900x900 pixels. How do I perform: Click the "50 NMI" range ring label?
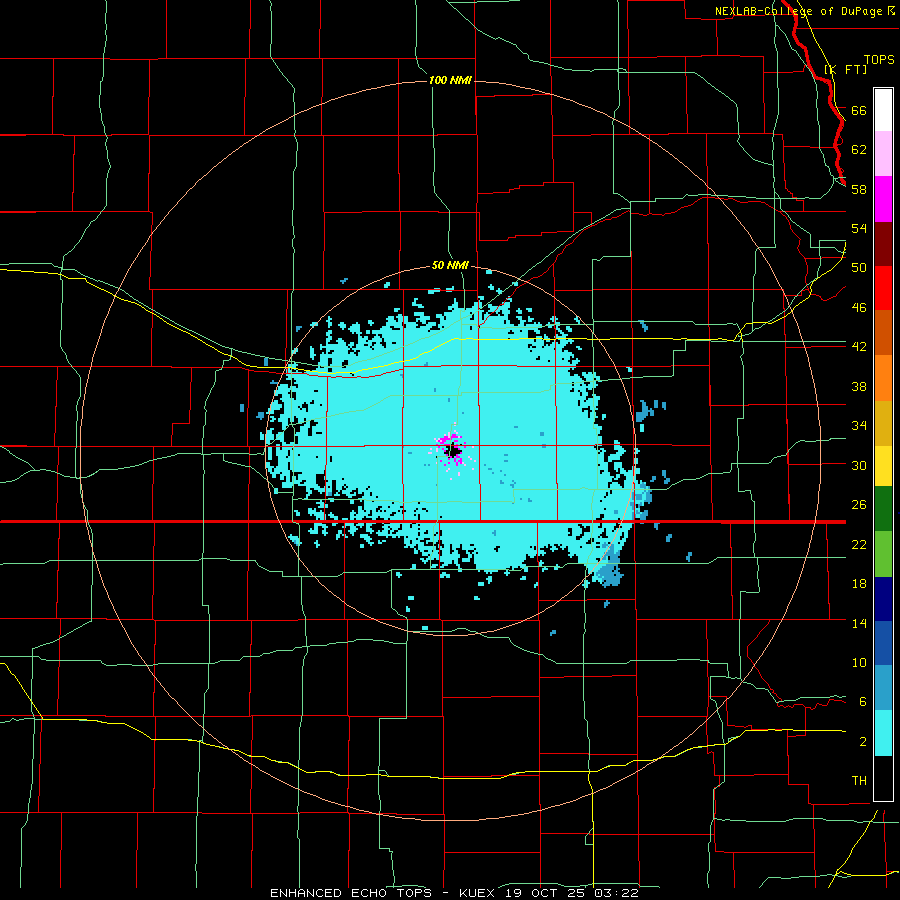click(450, 266)
